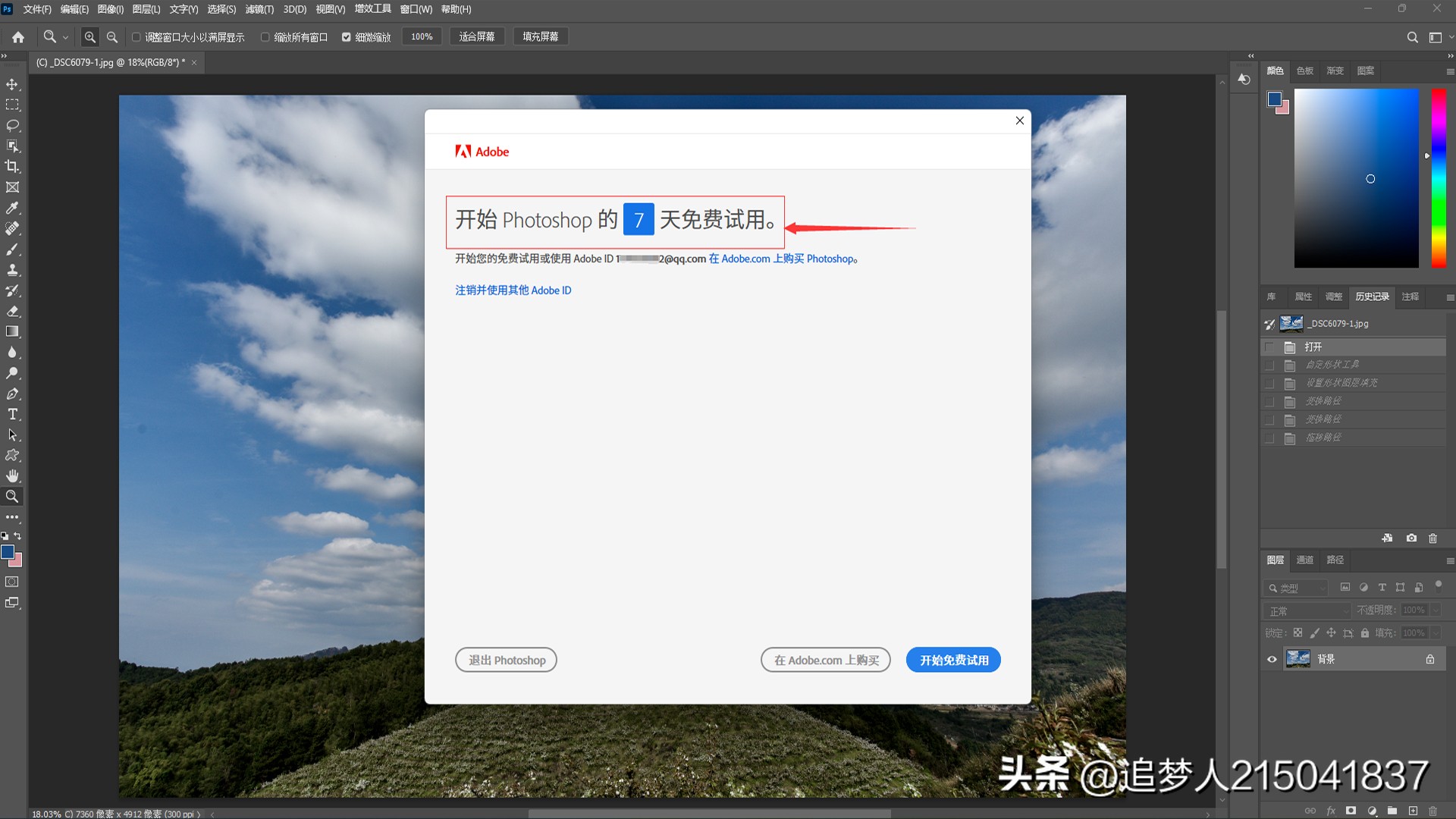Uncheck the 细微缩放 option
Screen dimensions: 1456x819
click(x=347, y=36)
